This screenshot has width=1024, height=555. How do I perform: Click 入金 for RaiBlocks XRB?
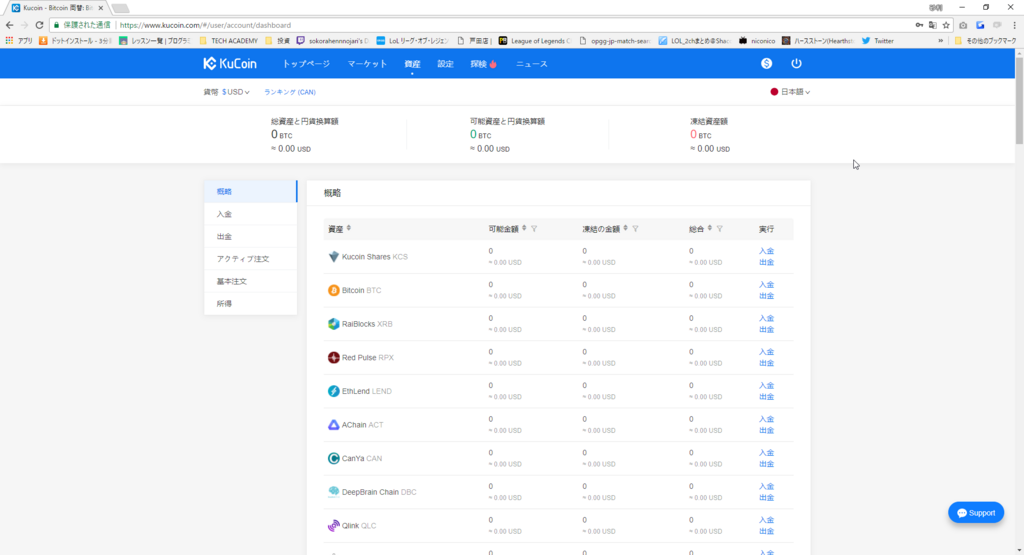(766, 319)
